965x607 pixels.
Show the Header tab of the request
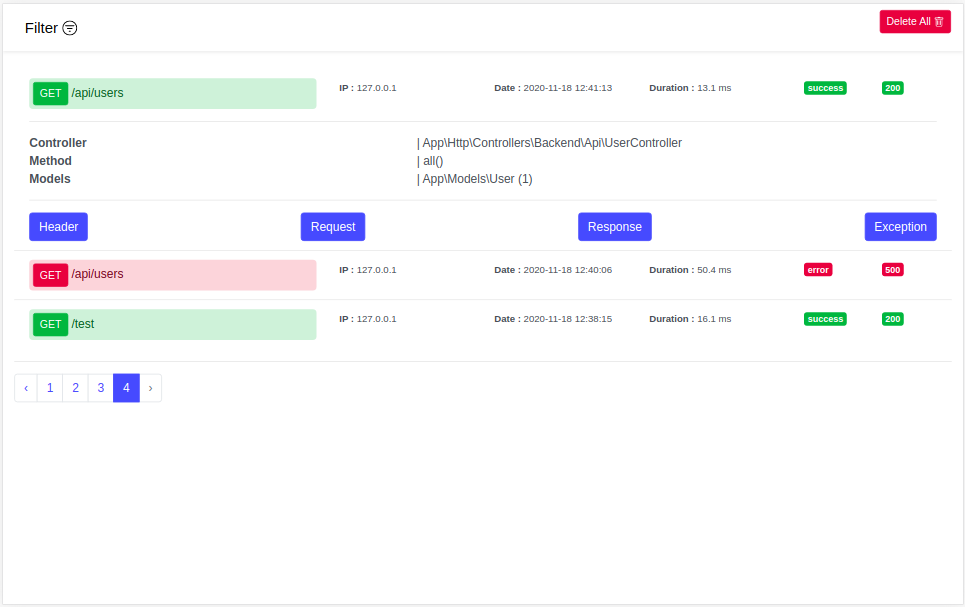[x=58, y=227]
